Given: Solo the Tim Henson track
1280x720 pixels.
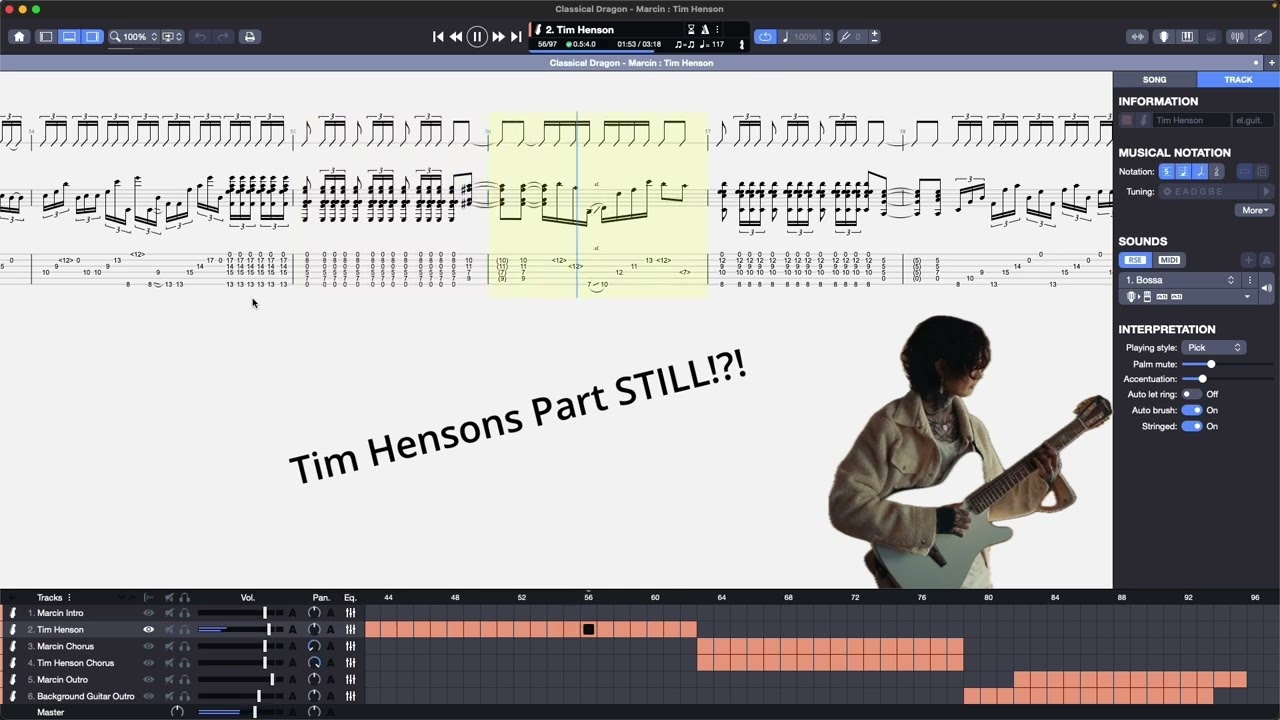Looking at the screenshot, I should pos(185,630).
